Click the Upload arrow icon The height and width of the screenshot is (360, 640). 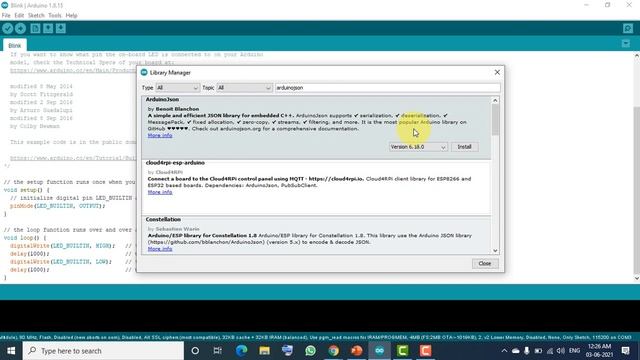(x=20, y=28)
